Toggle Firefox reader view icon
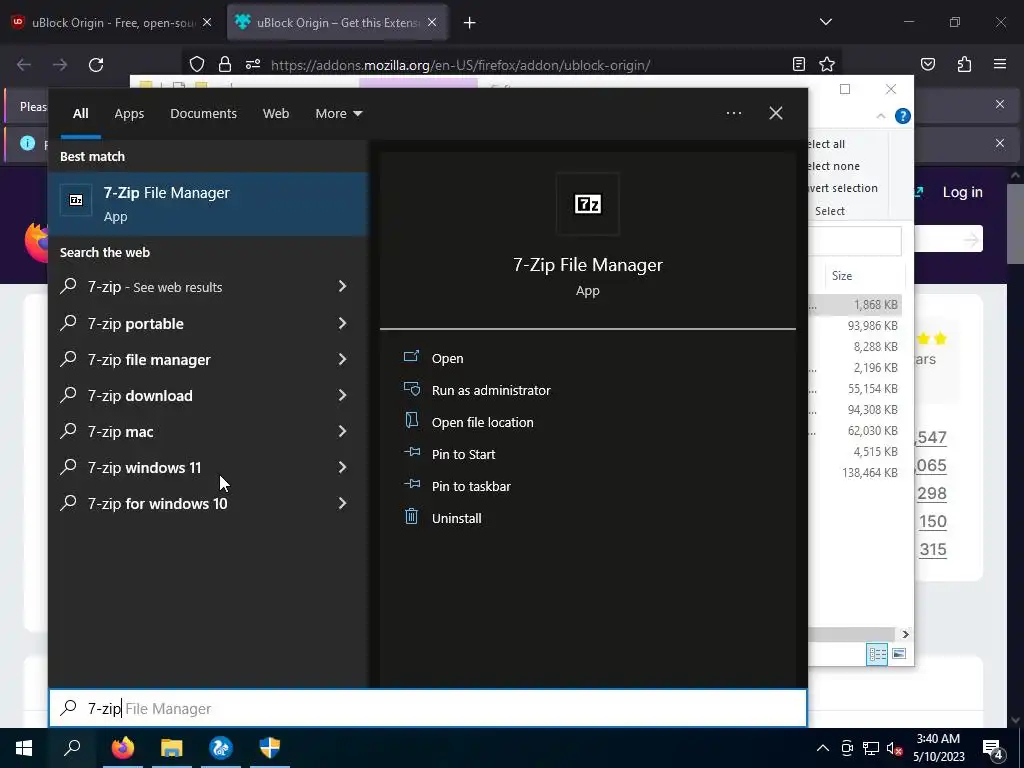 tap(799, 64)
